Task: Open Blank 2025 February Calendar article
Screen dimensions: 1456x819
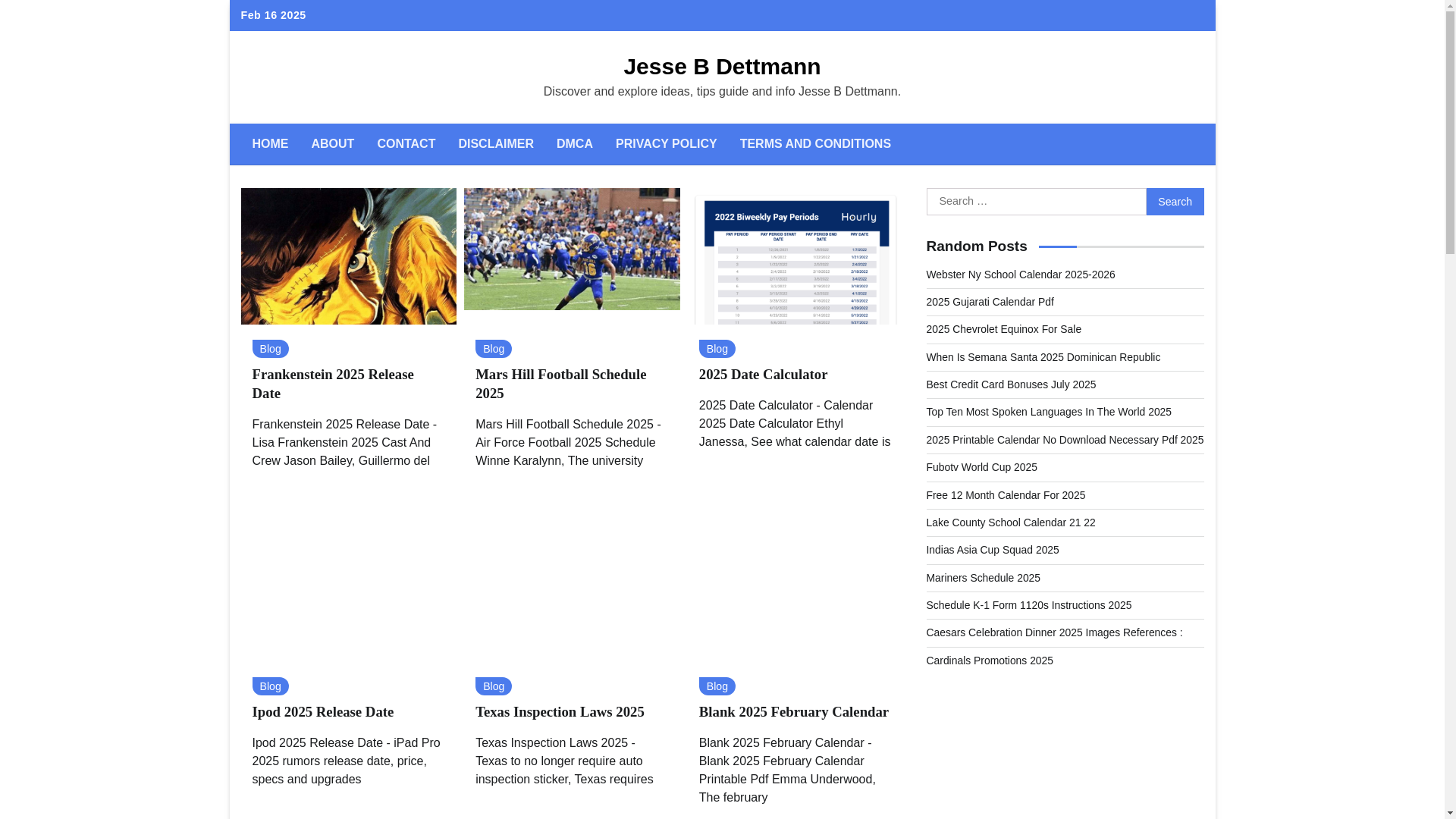Action: [794, 712]
